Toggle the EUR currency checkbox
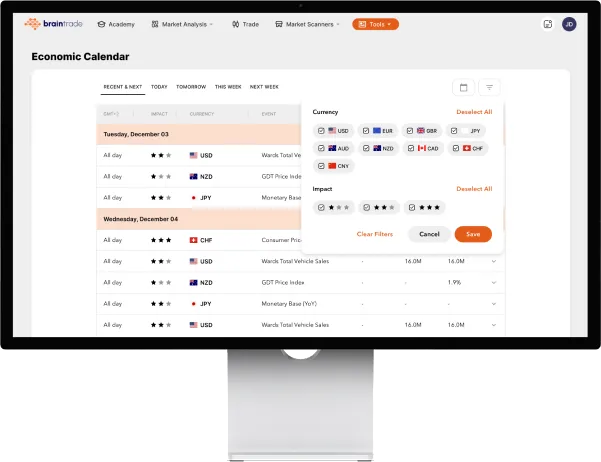 click(x=366, y=131)
